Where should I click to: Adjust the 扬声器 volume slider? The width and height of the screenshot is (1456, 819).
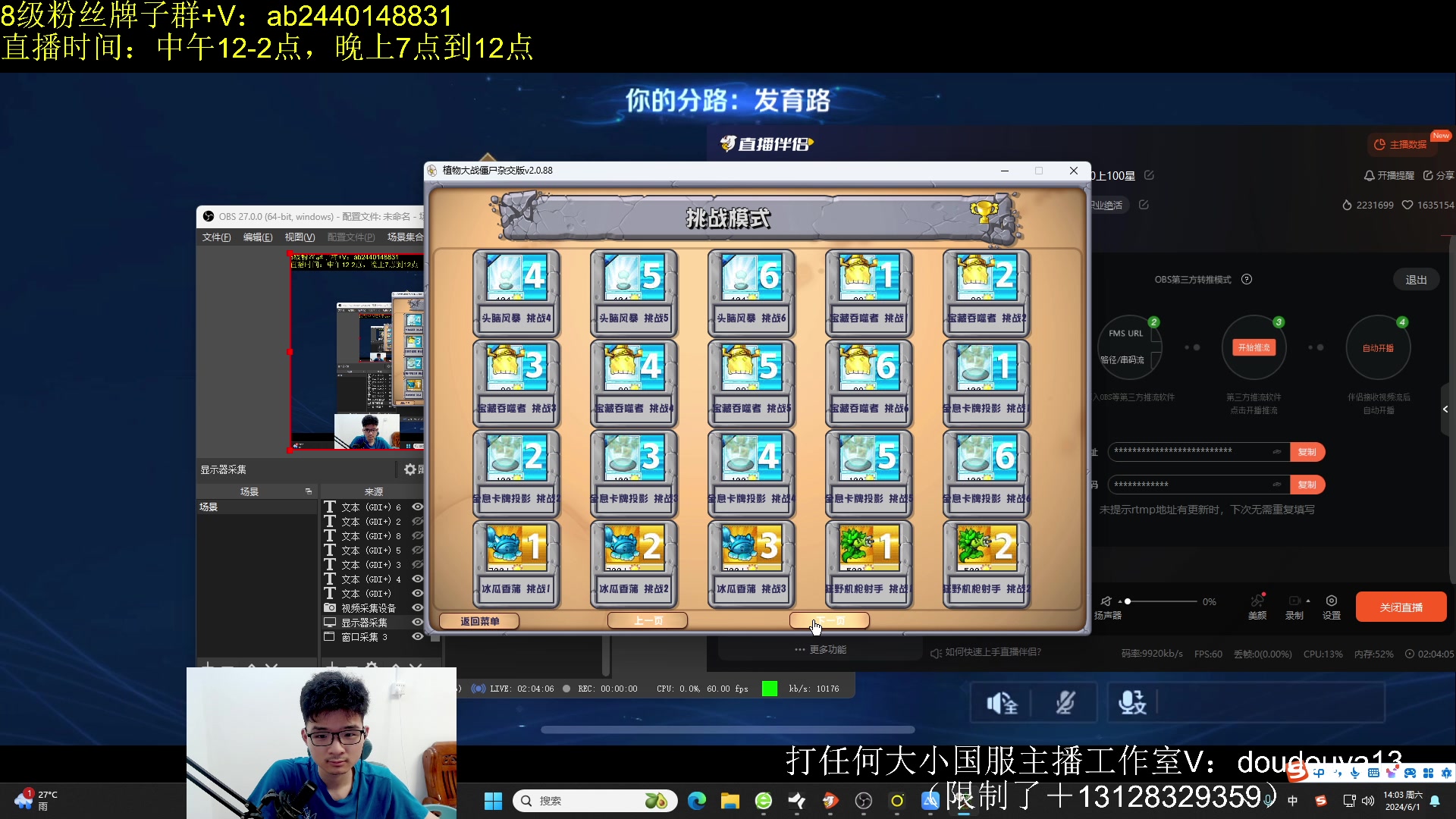[x=1161, y=601]
